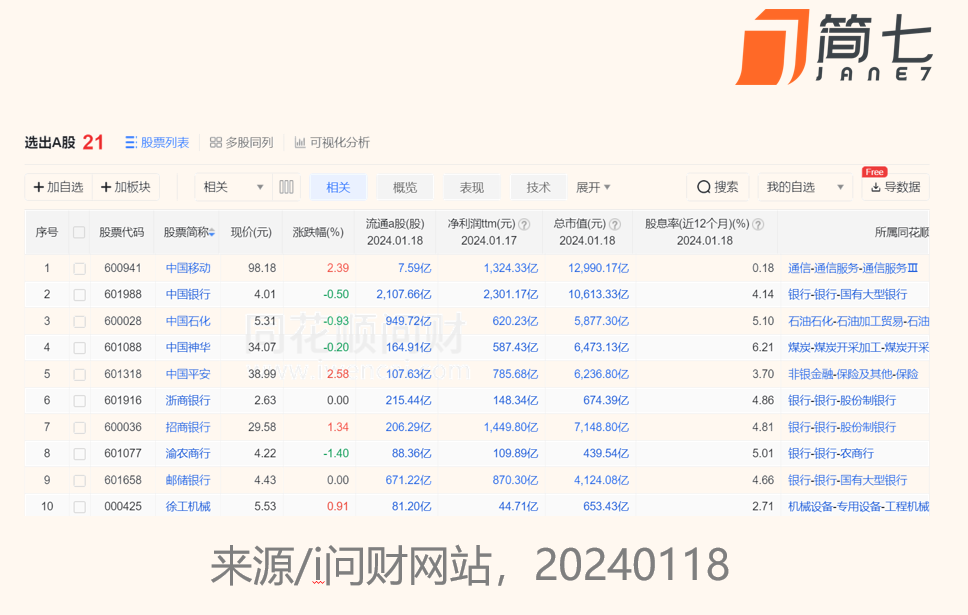Open 徐工机械 stock link
The height and width of the screenshot is (615, 968).
point(188,506)
